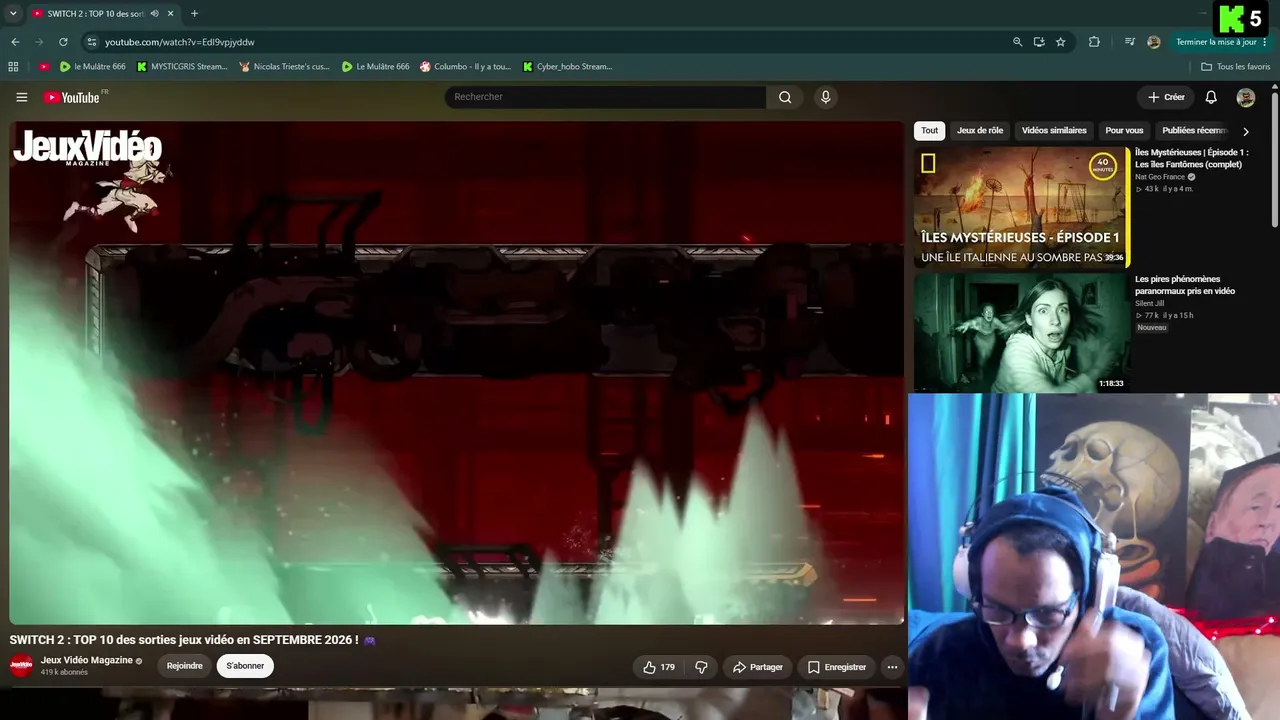This screenshot has height=720, width=1280.
Task: Open the browser extensions puzzle icon
Action: 1094,42
